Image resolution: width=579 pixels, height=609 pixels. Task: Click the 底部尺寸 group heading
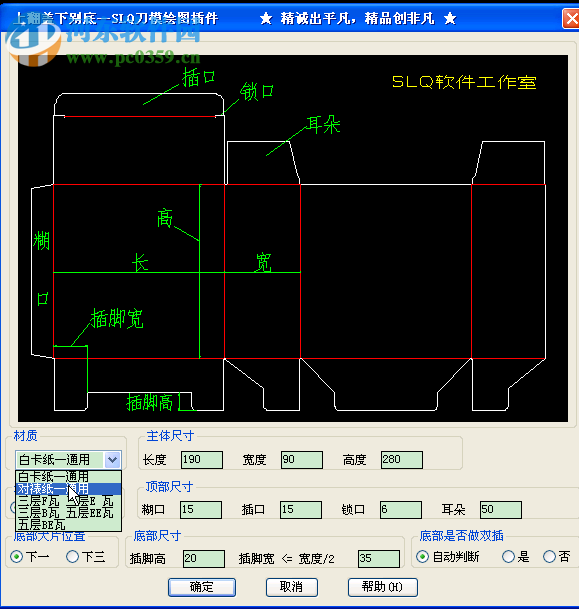coord(157,536)
